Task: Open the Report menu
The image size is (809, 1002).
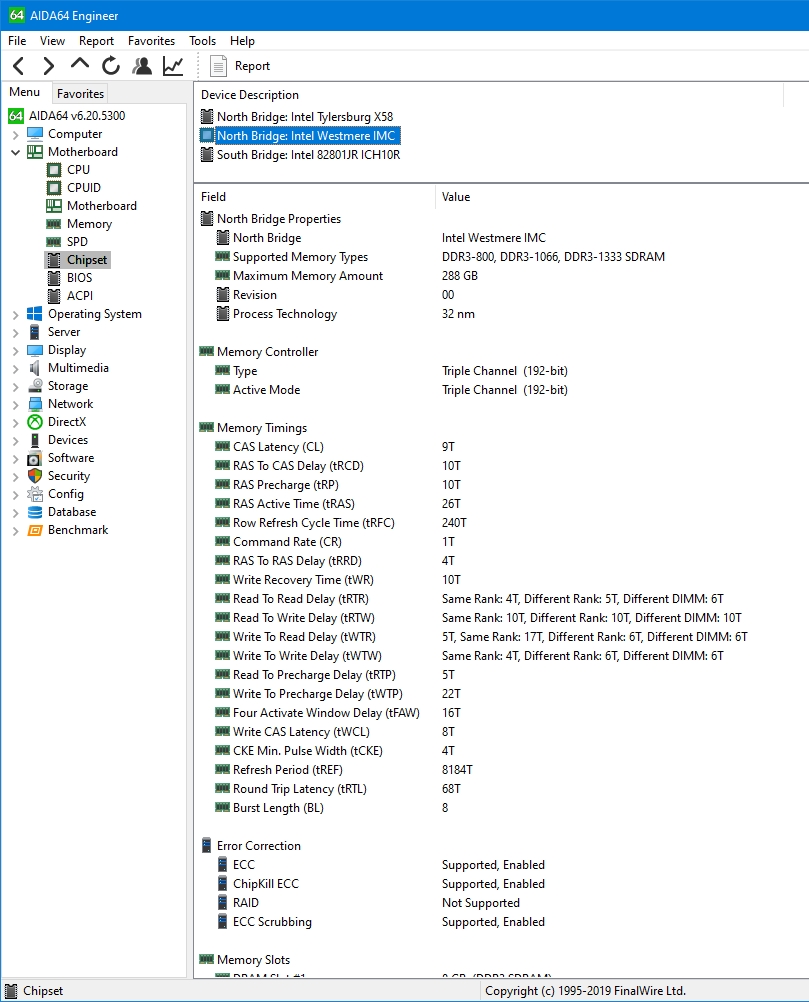Action: click(96, 41)
